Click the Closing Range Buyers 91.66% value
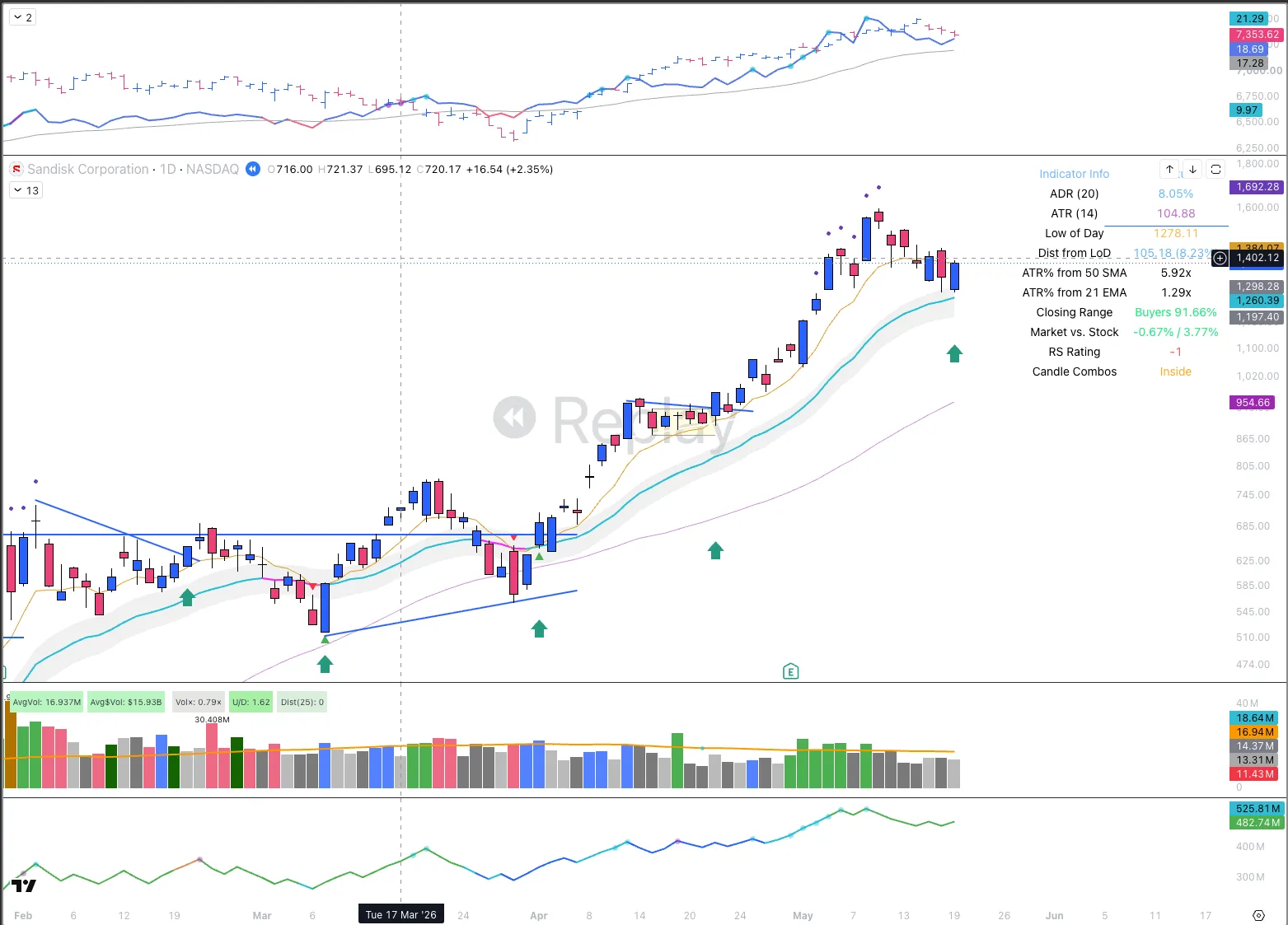 1176,312
